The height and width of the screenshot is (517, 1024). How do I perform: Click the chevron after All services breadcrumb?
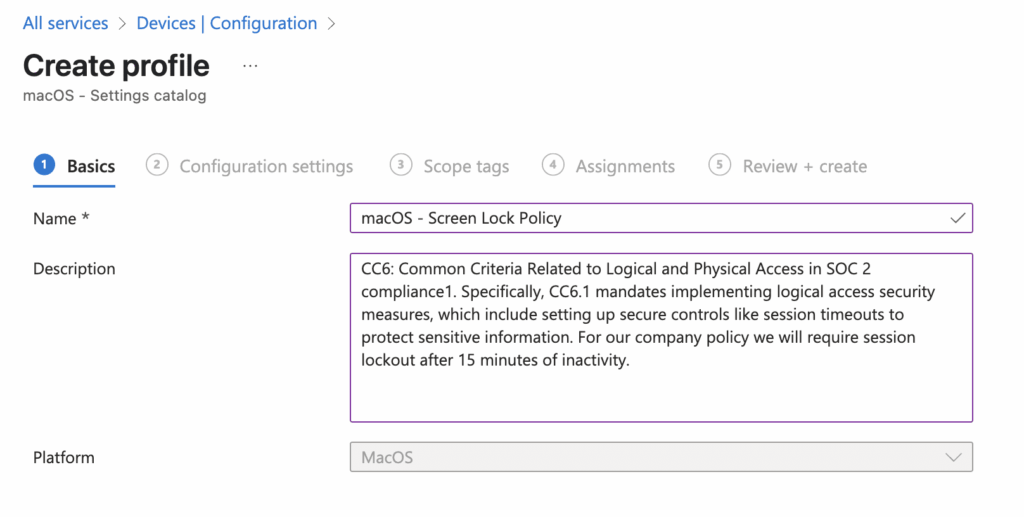point(122,23)
